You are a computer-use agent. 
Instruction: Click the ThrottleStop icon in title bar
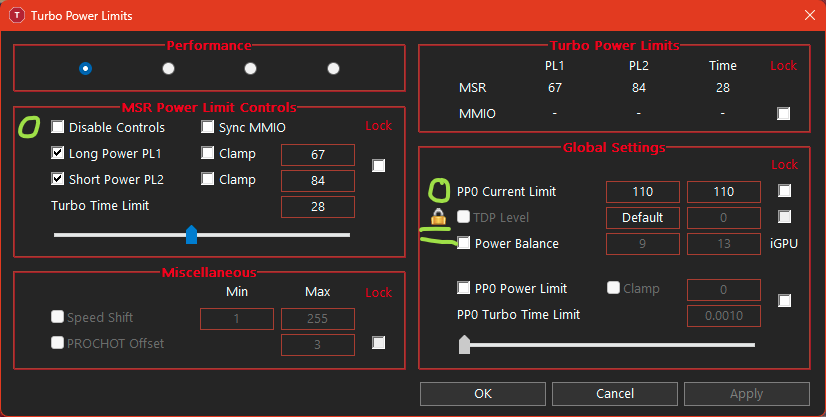[x=17, y=15]
